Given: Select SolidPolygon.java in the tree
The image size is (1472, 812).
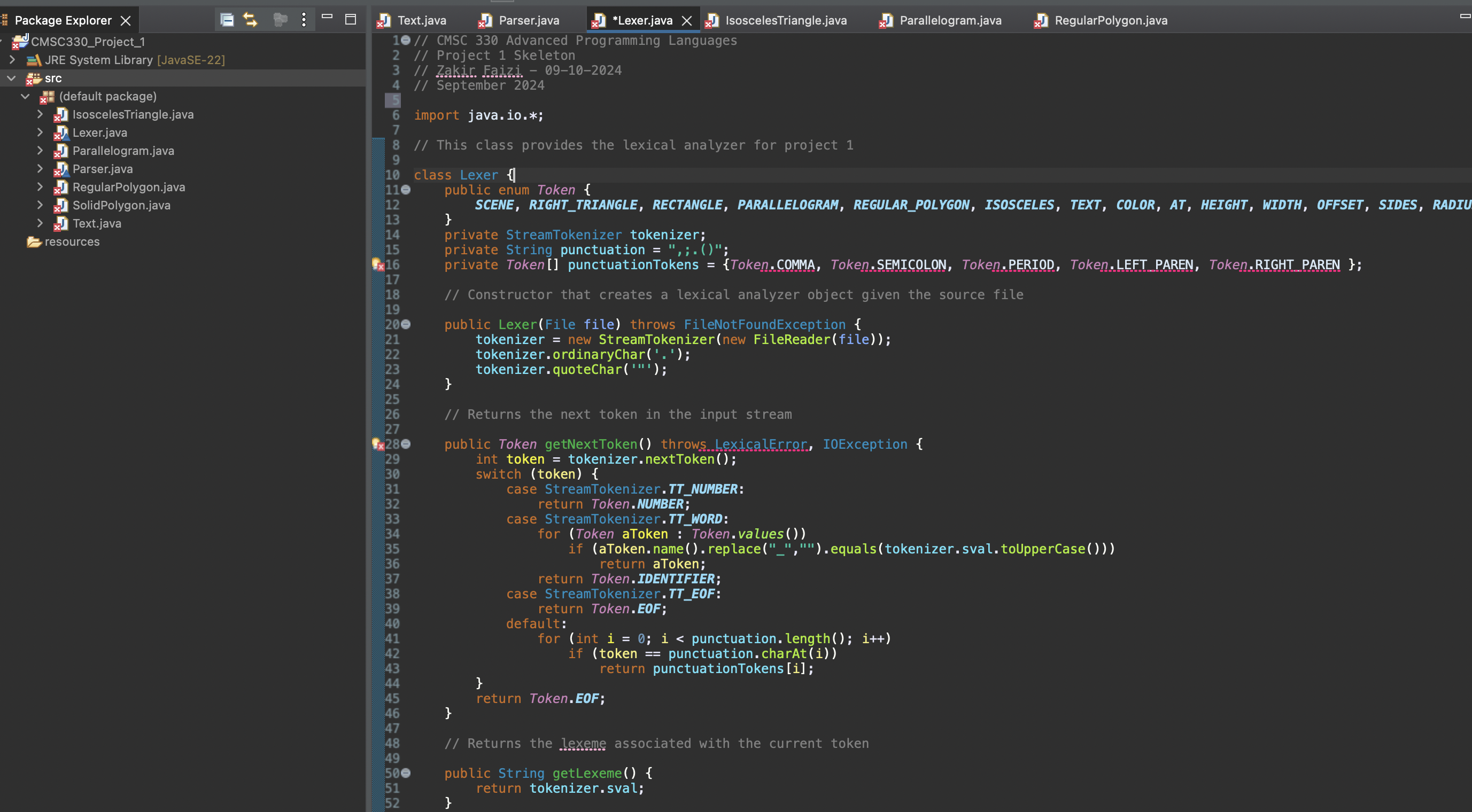Looking at the screenshot, I should click(x=121, y=205).
